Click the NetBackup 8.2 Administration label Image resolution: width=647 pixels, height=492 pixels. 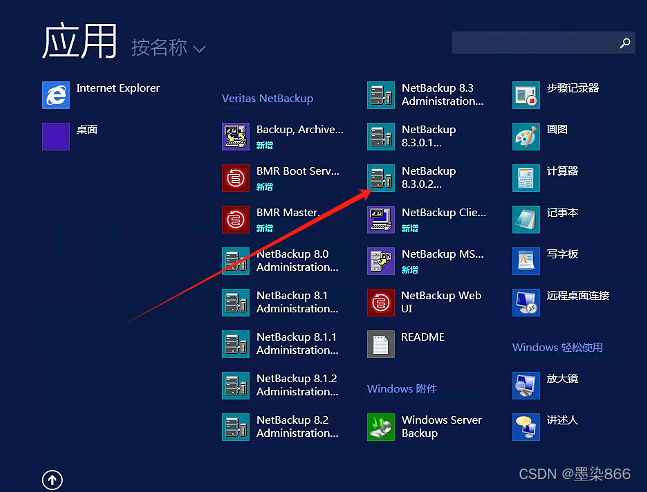(298, 426)
